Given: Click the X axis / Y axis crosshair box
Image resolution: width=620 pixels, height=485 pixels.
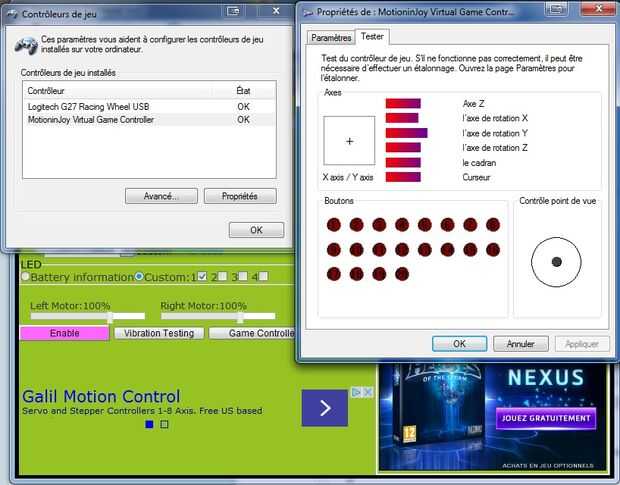Looking at the screenshot, I should pyautogui.click(x=349, y=140).
